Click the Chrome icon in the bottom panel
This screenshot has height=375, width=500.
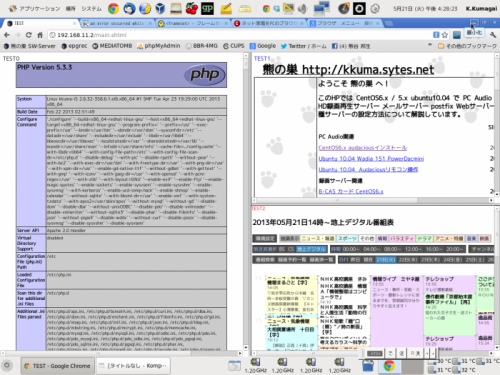[x=389, y=366]
